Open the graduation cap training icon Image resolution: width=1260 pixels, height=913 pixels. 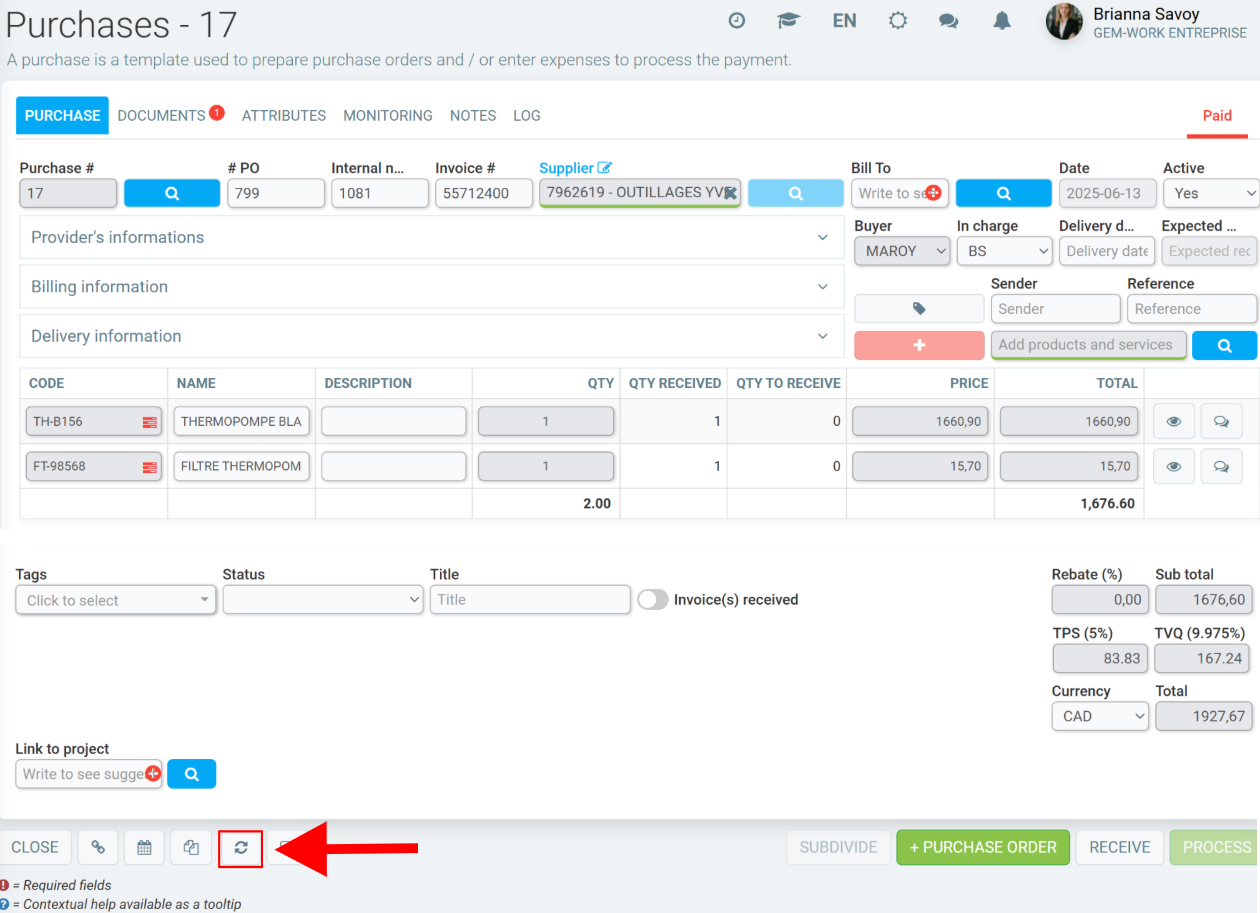[789, 20]
